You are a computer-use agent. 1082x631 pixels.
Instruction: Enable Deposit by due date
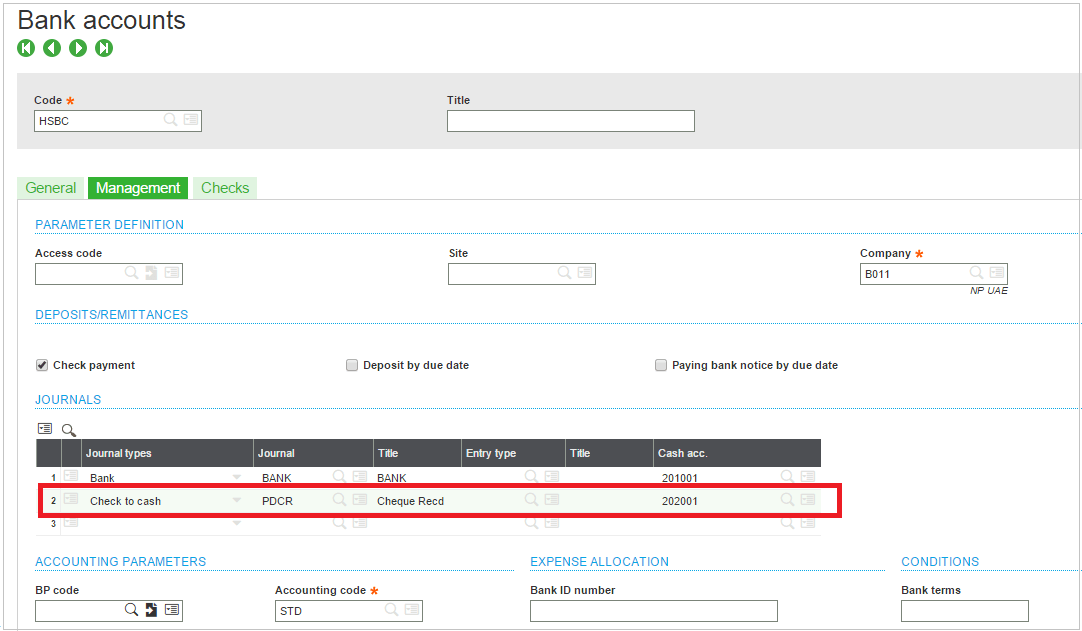(x=352, y=365)
